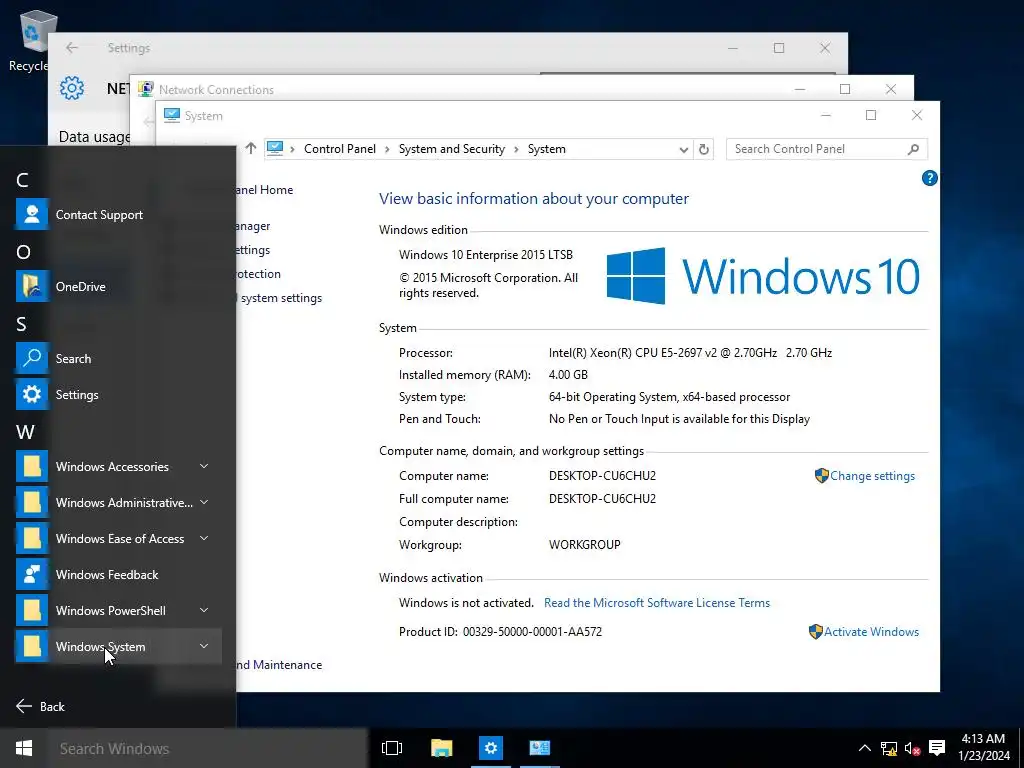Viewport: 1024px width, 768px height.
Task: Expand Windows Administrative Tools chevron
Action: [204, 502]
